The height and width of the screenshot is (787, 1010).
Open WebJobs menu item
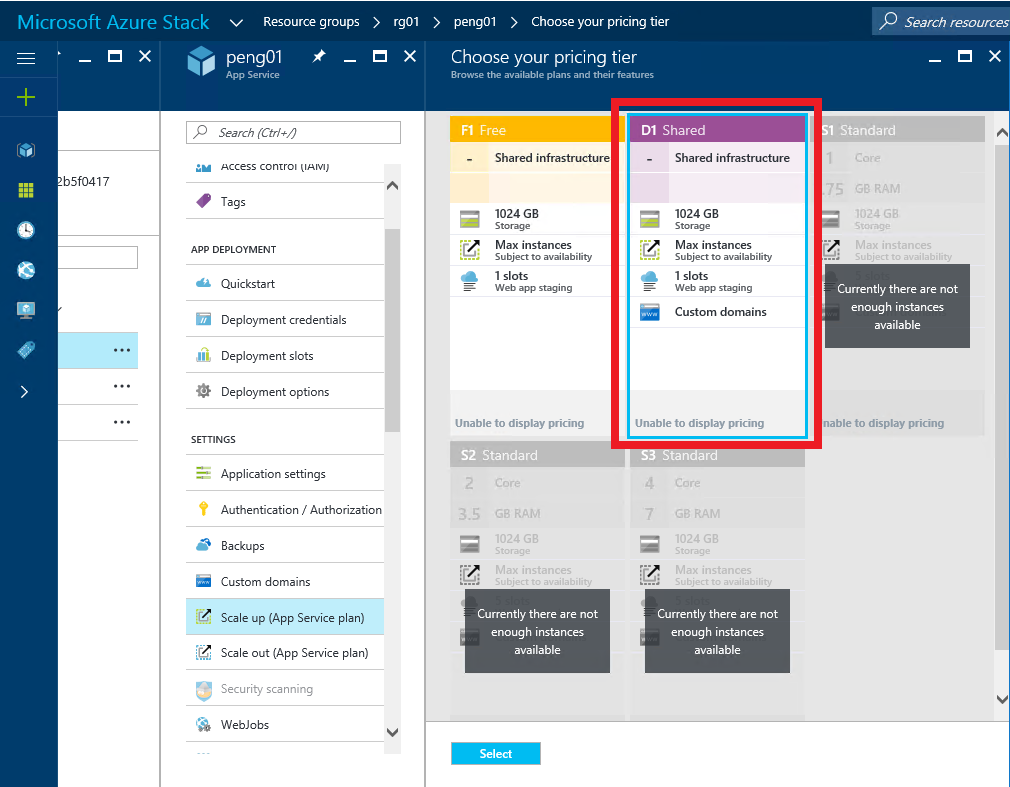click(285, 725)
